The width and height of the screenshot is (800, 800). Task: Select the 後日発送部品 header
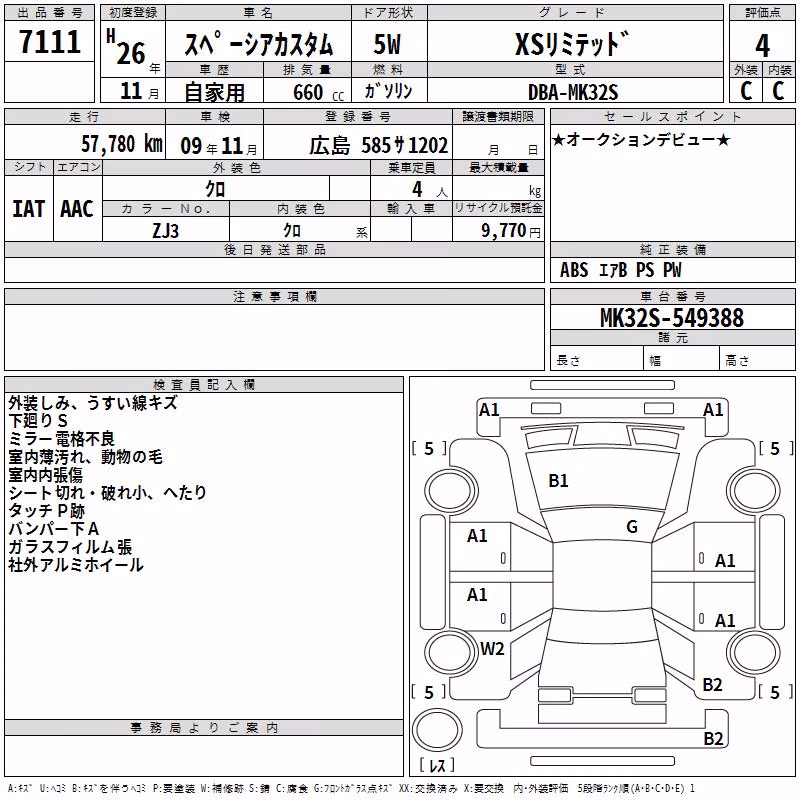pyautogui.click(x=275, y=249)
